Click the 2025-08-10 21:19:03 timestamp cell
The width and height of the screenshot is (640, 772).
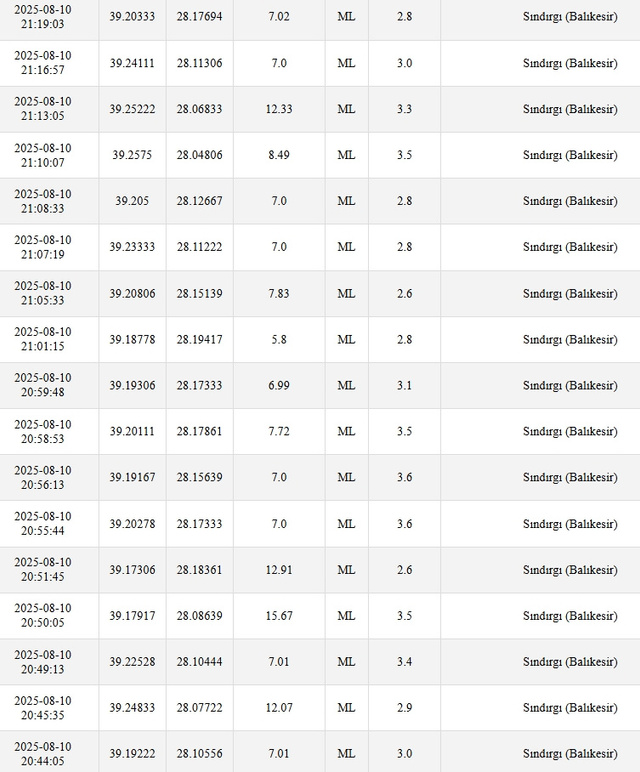point(43,16)
